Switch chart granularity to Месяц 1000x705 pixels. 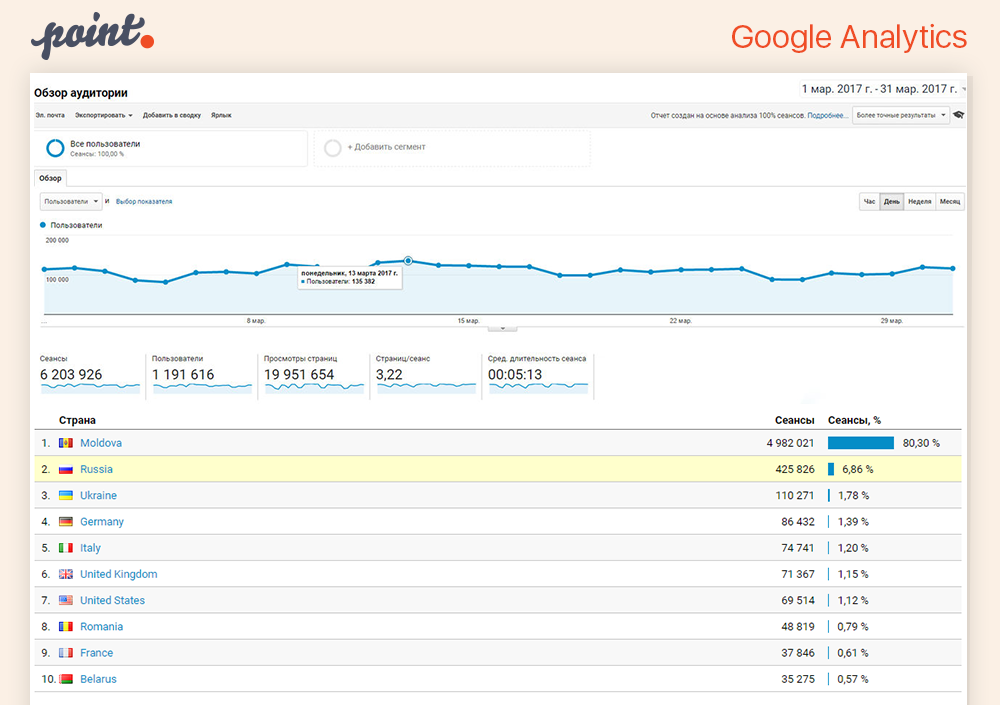pos(950,202)
